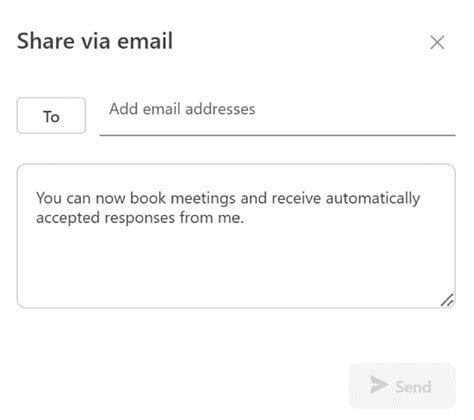This screenshot has height=420, width=474.
Task: Click the Share via email heading
Action: coord(95,41)
